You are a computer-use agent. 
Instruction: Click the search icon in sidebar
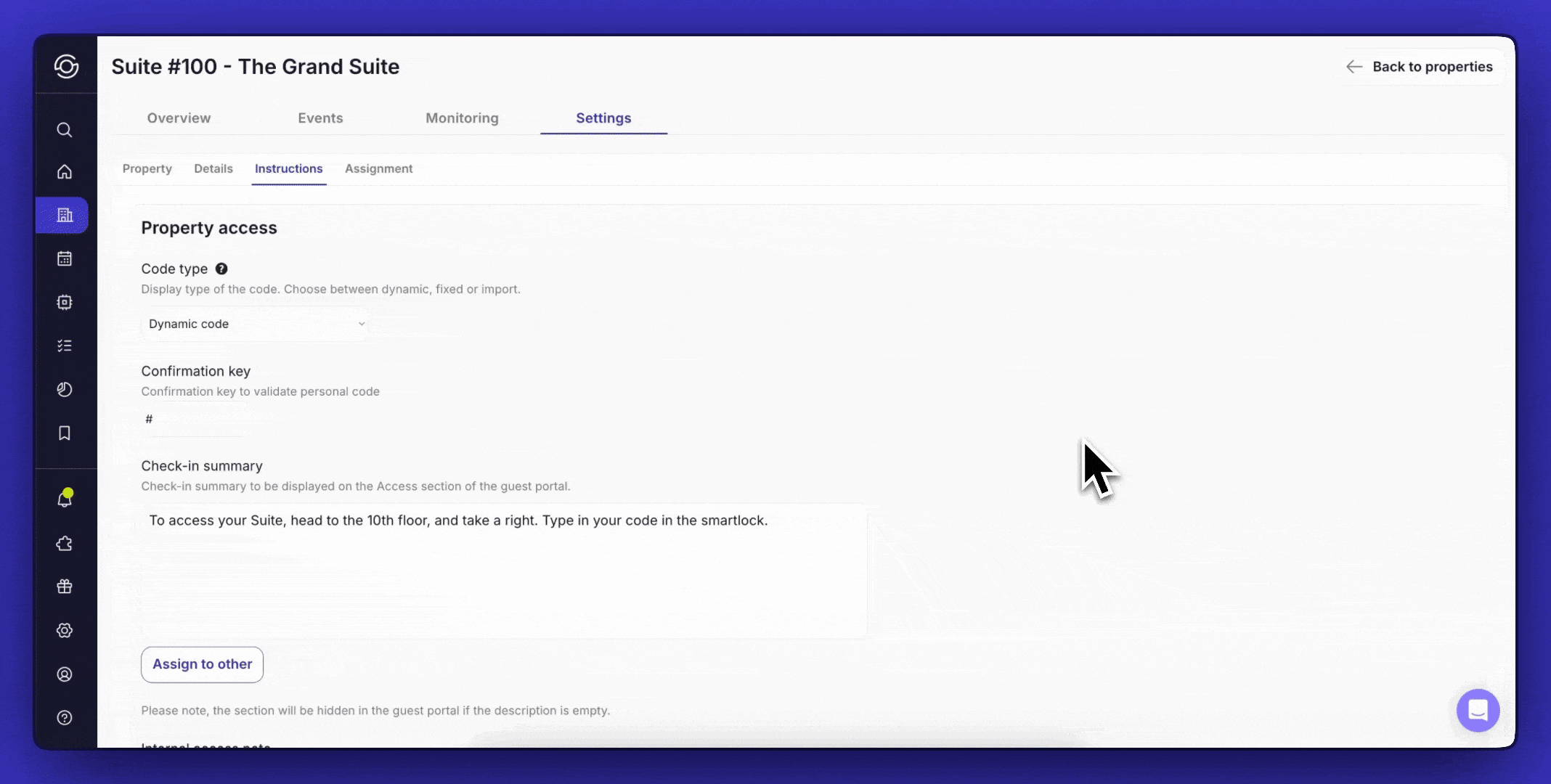[65, 130]
